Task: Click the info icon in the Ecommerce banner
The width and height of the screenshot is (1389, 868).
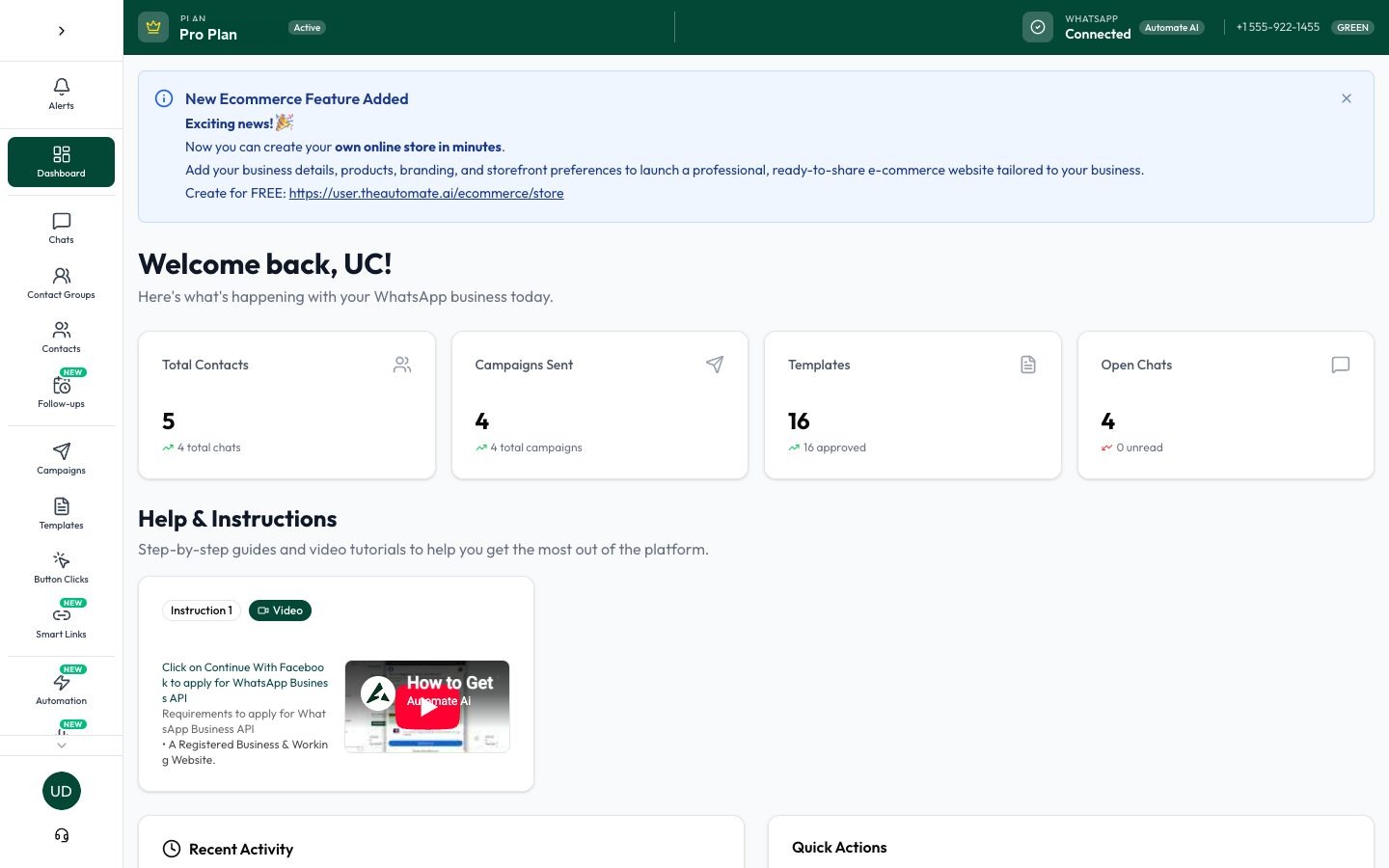Action: point(164,98)
